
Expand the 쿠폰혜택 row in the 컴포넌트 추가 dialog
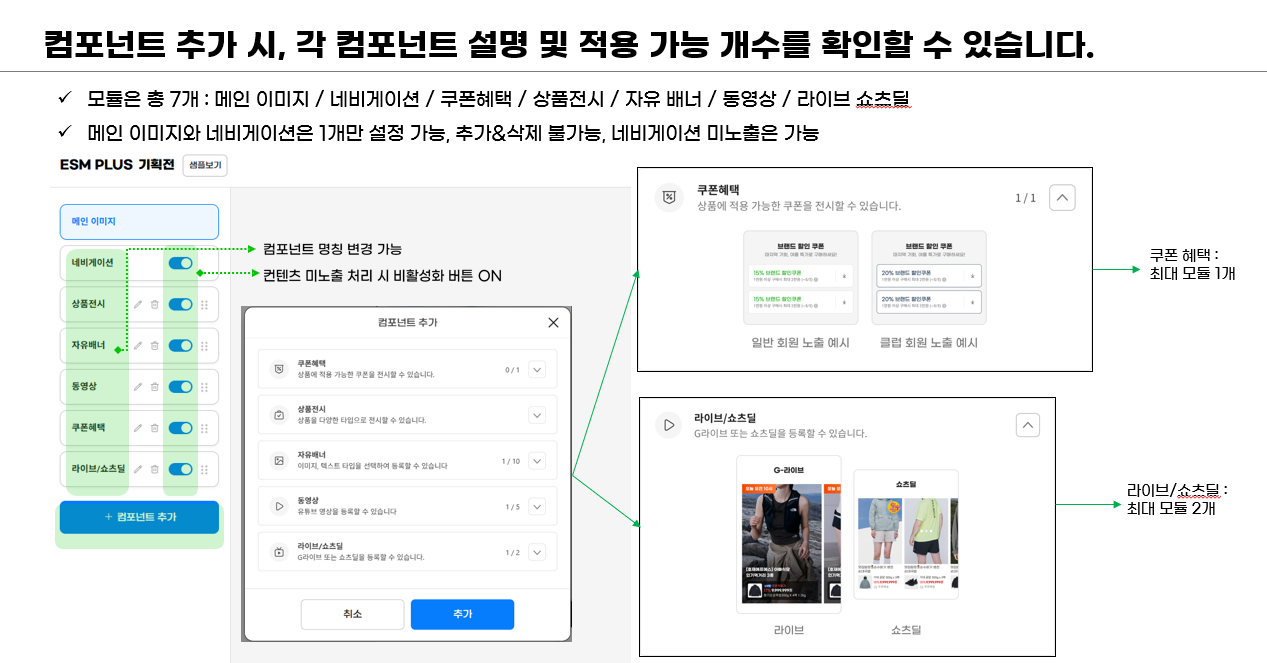coord(537,370)
